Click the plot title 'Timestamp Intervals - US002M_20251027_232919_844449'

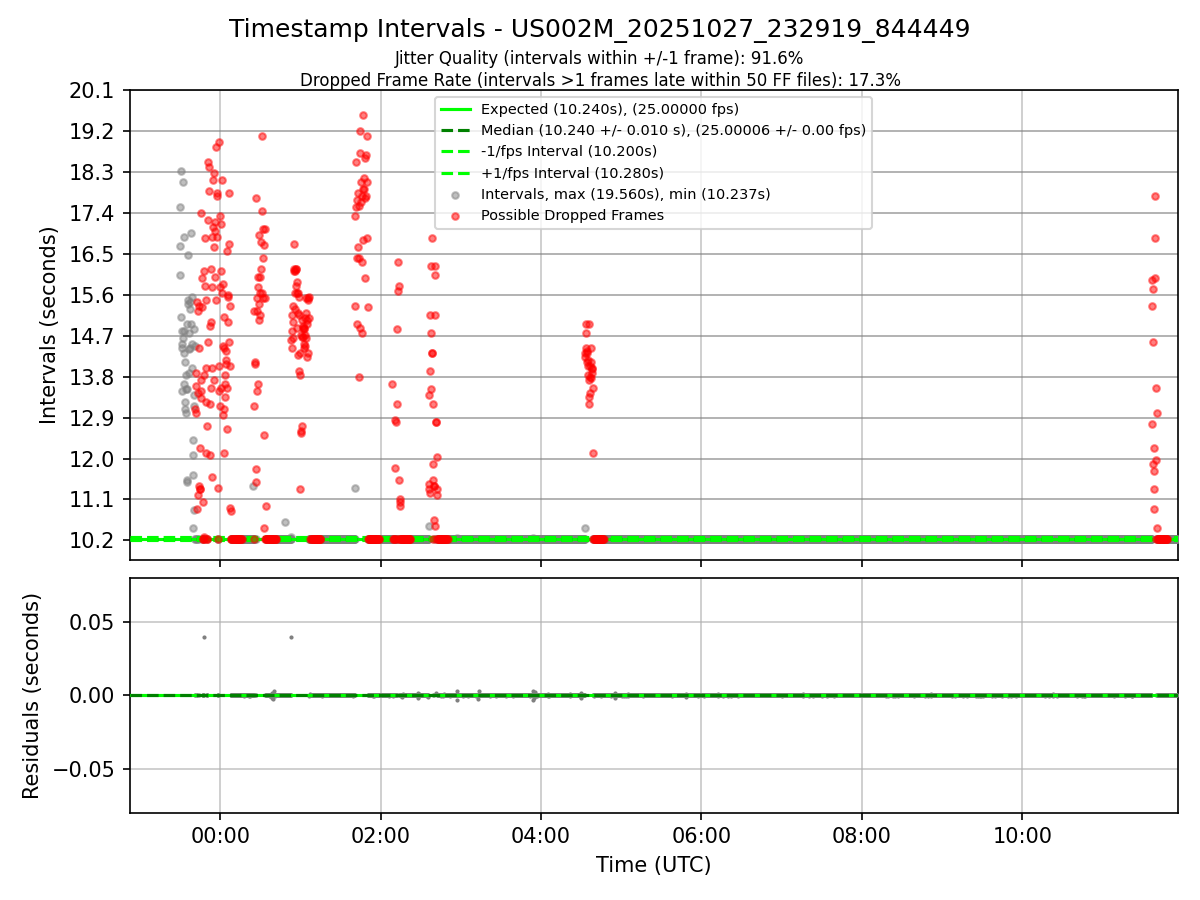coord(599,29)
